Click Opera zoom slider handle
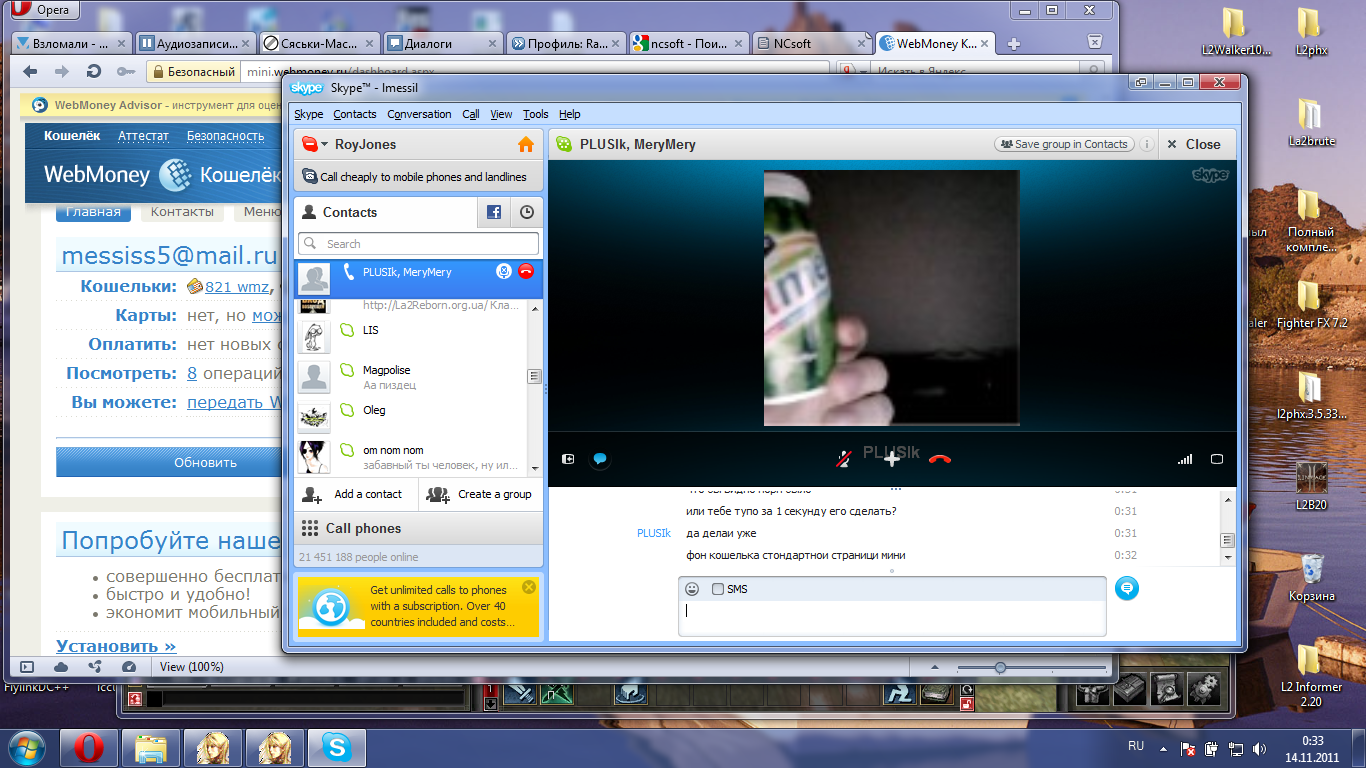The height and width of the screenshot is (768, 1366). [999, 667]
